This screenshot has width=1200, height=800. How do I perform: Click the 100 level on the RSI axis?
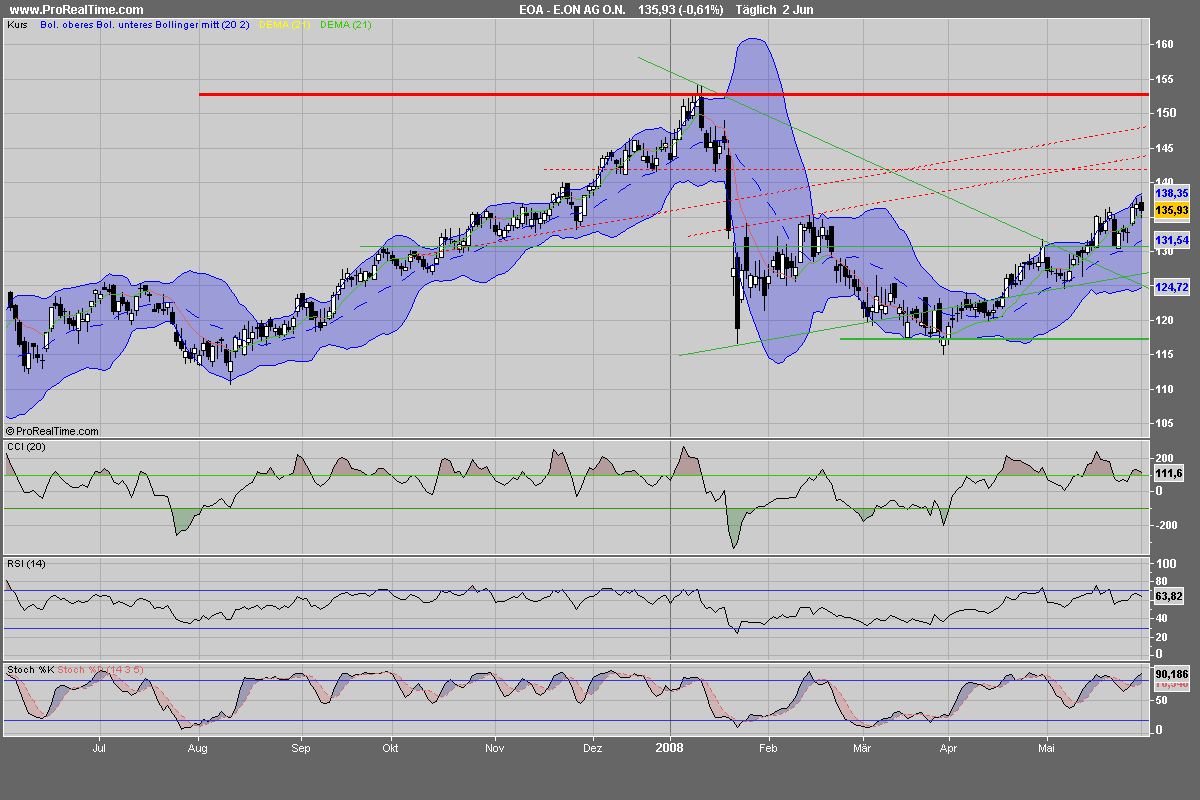tap(1165, 564)
